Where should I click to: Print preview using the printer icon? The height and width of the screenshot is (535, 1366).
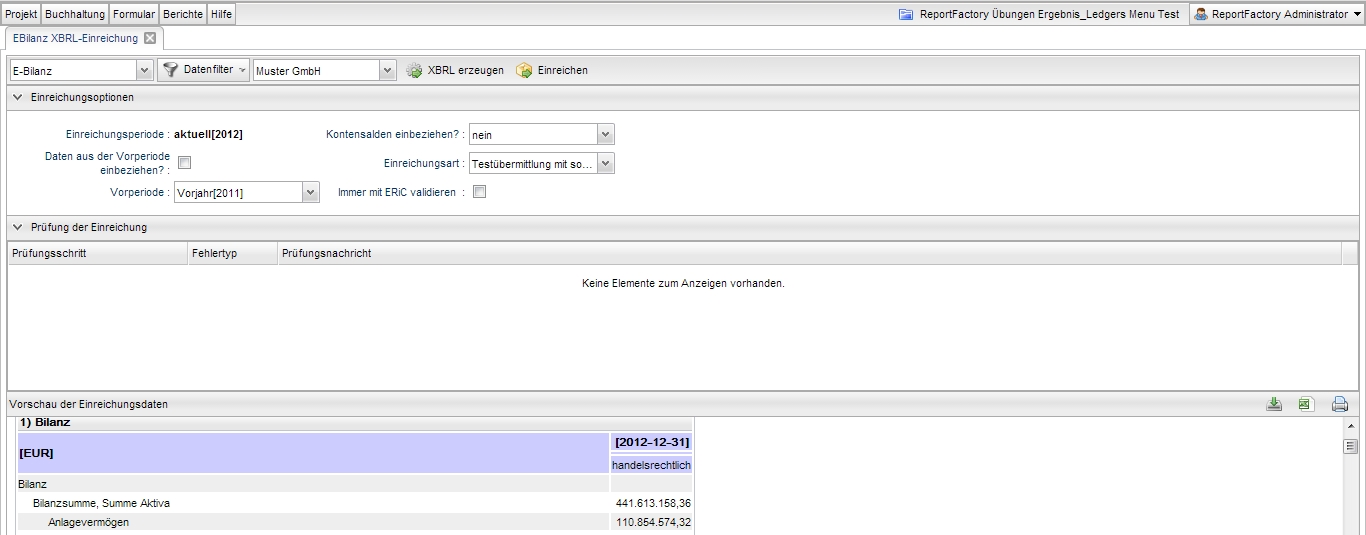pos(1340,404)
